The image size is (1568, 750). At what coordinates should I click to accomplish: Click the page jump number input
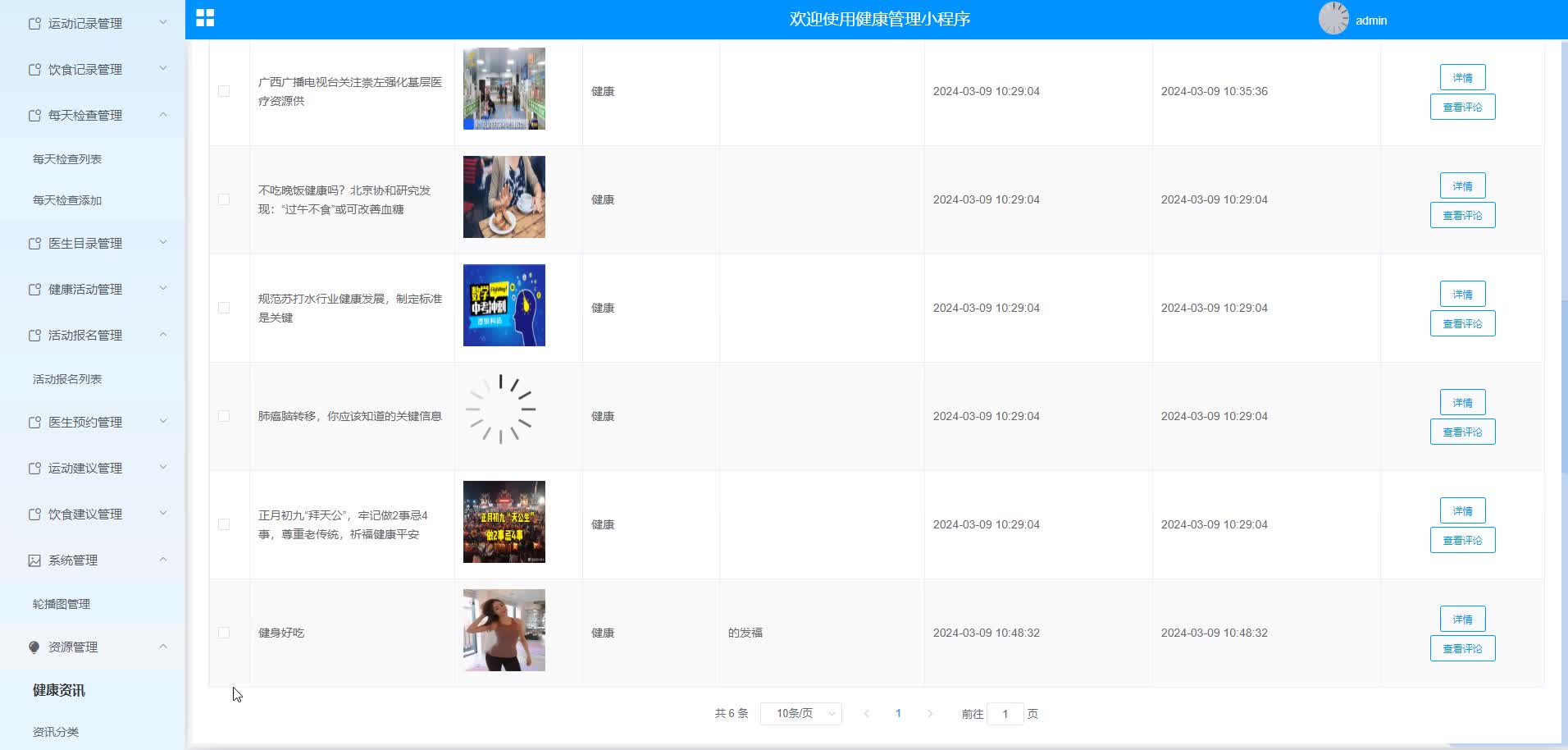(x=1005, y=714)
